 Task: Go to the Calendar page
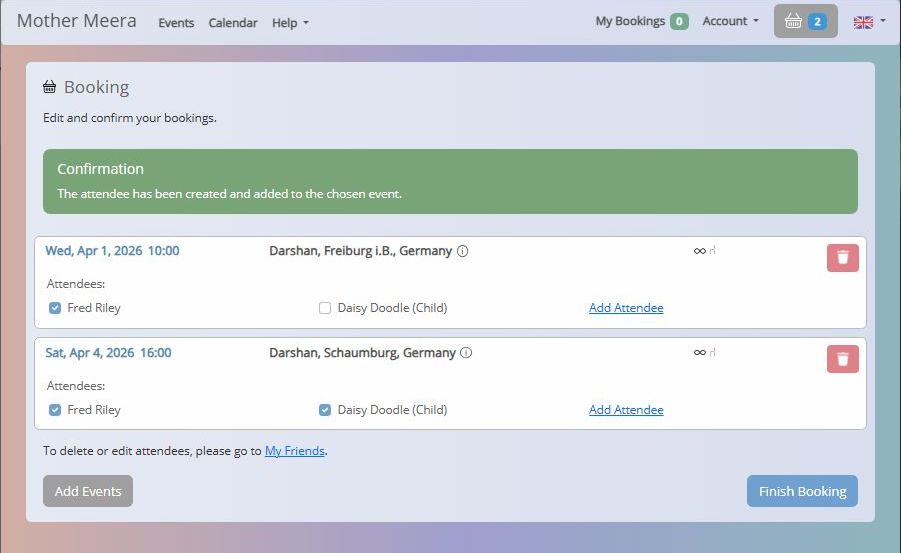click(233, 23)
